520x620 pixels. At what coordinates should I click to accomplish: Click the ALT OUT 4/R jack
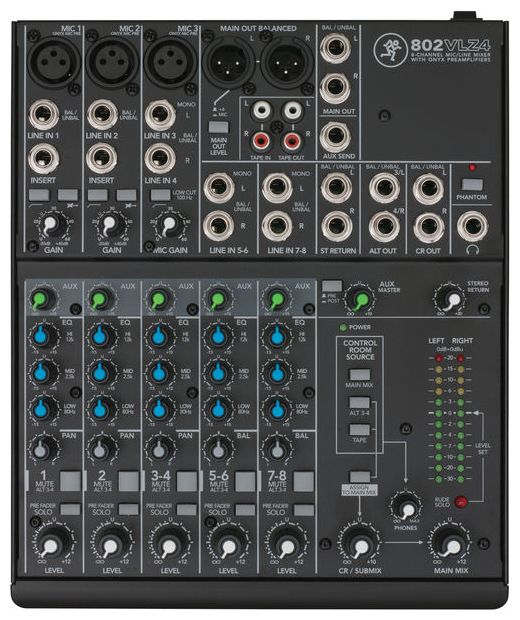coord(384,226)
